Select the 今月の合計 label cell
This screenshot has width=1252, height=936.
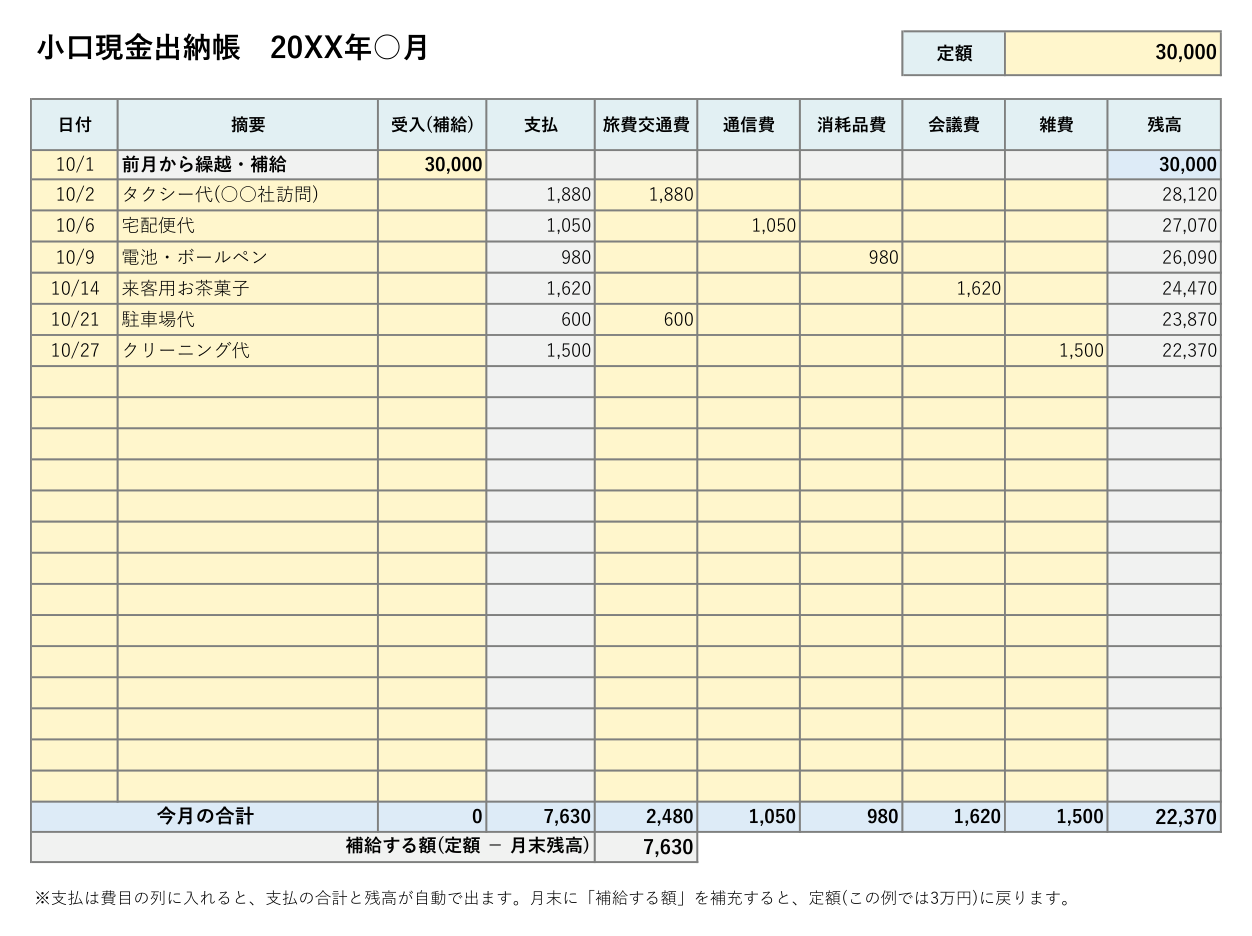pyautogui.click(x=204, y=816)
